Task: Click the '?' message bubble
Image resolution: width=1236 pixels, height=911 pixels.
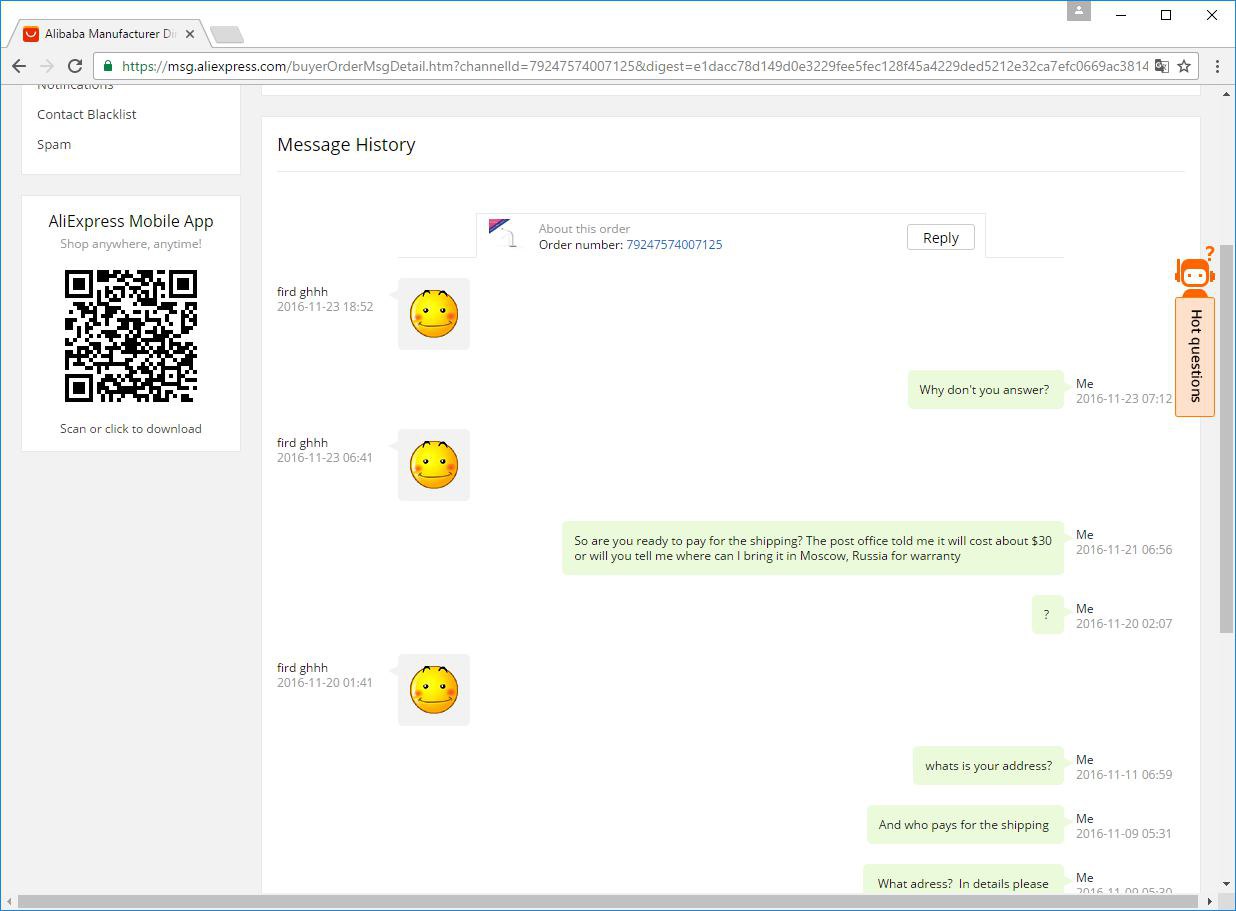Action: tap(1047, 615)
